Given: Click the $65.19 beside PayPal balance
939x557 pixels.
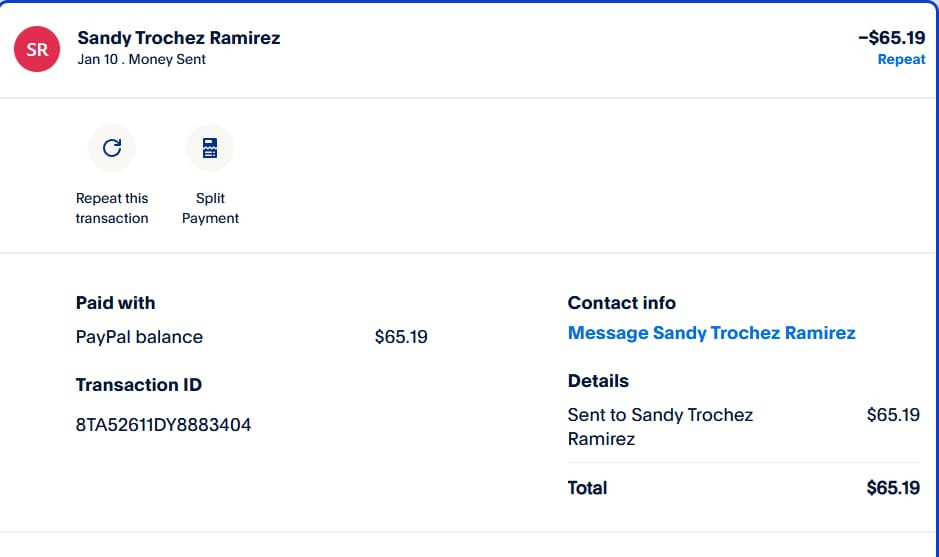Looking at the screenshot, I should click(x=401, y=337).
